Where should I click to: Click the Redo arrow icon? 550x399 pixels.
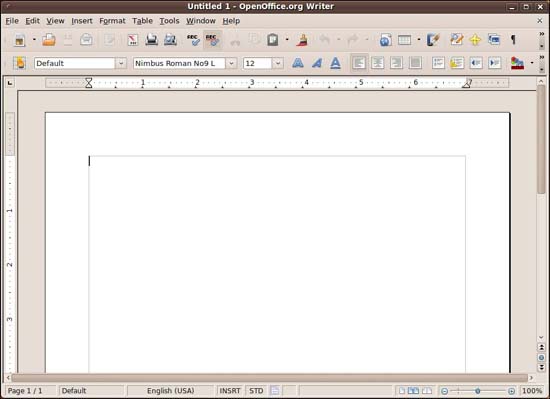click(x=352, y=40)
